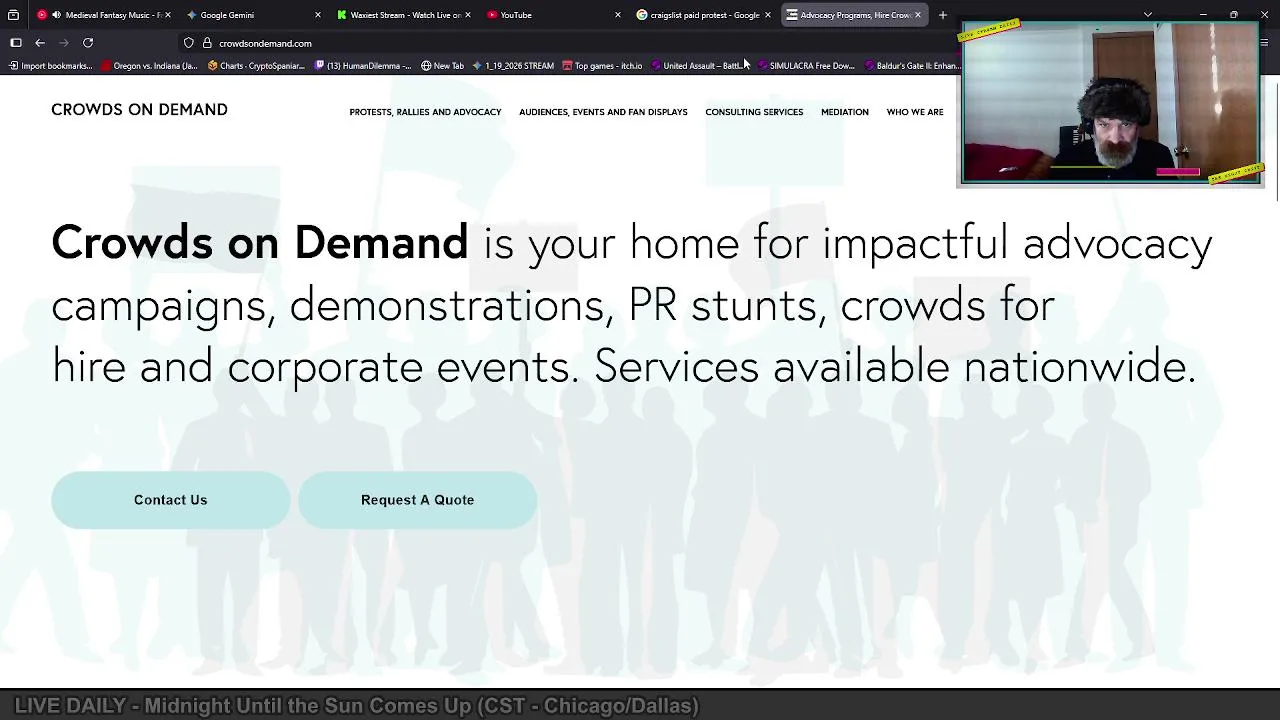Open Firefox View icon at tab strip start
The image size is (1280, 720).
13,15
